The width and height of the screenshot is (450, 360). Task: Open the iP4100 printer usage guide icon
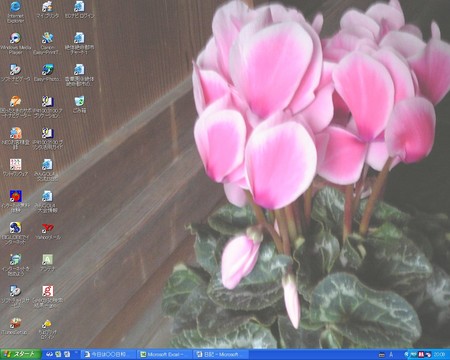coord(47,138)
